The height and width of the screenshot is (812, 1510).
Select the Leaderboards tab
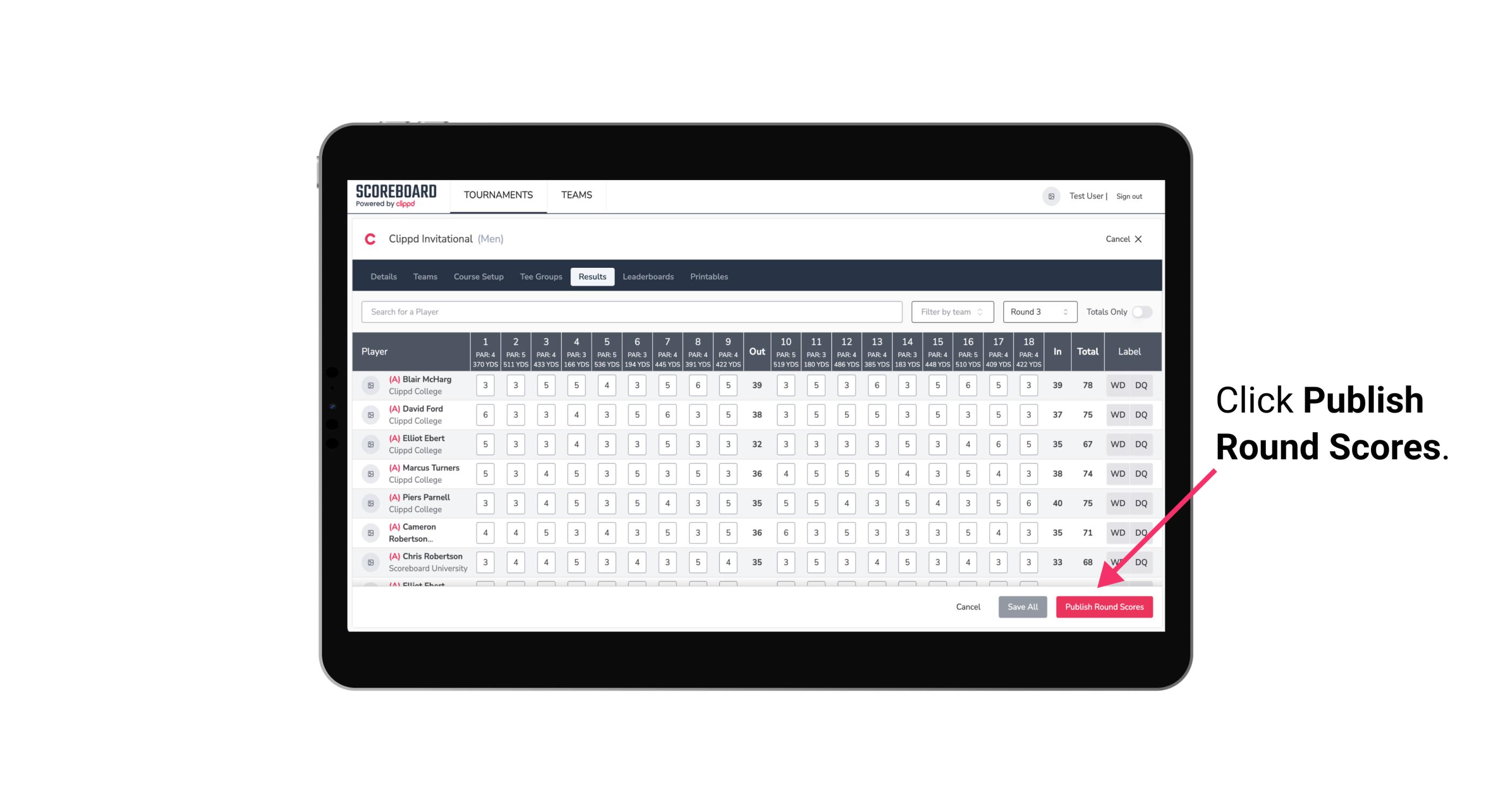(649, 276)
